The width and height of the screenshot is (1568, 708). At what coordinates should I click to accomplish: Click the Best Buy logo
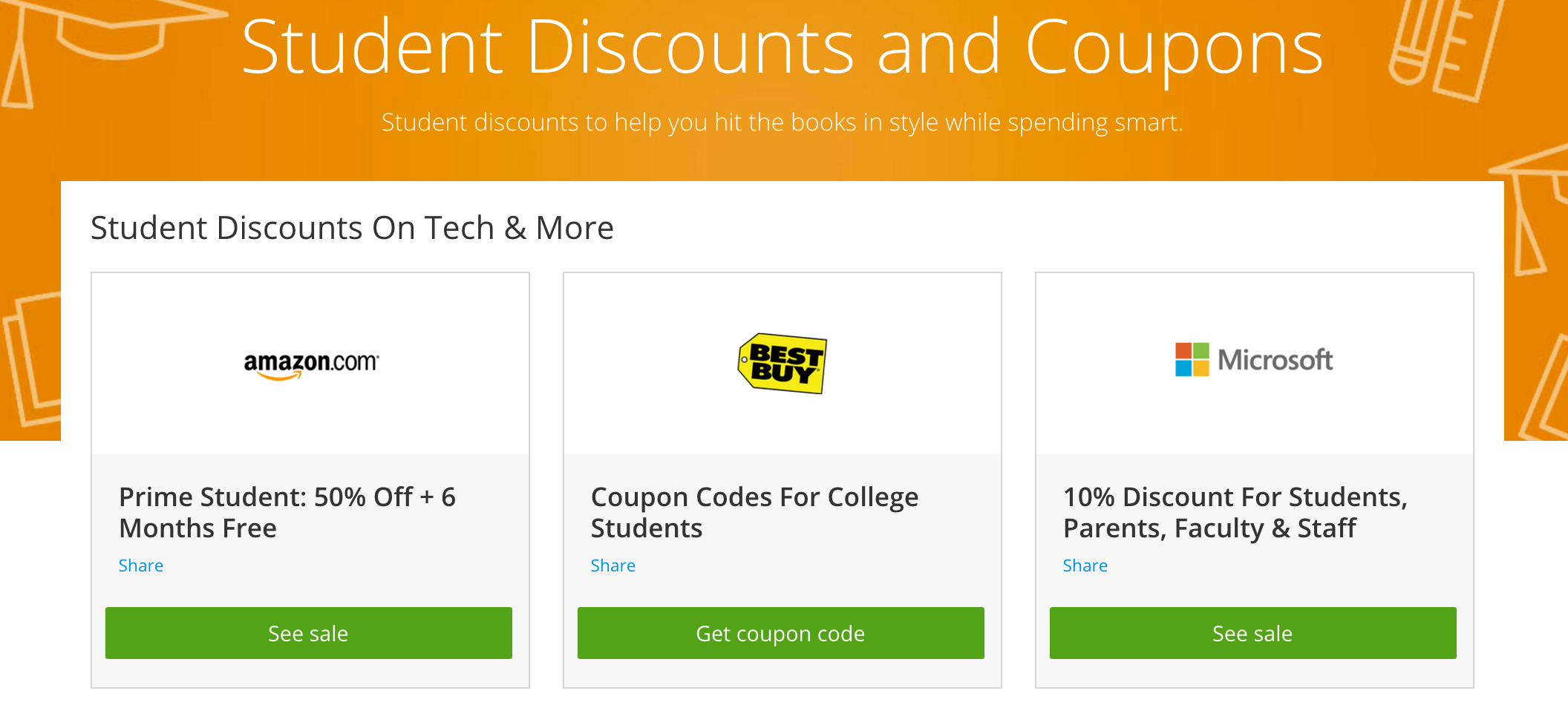pos(783,363)
